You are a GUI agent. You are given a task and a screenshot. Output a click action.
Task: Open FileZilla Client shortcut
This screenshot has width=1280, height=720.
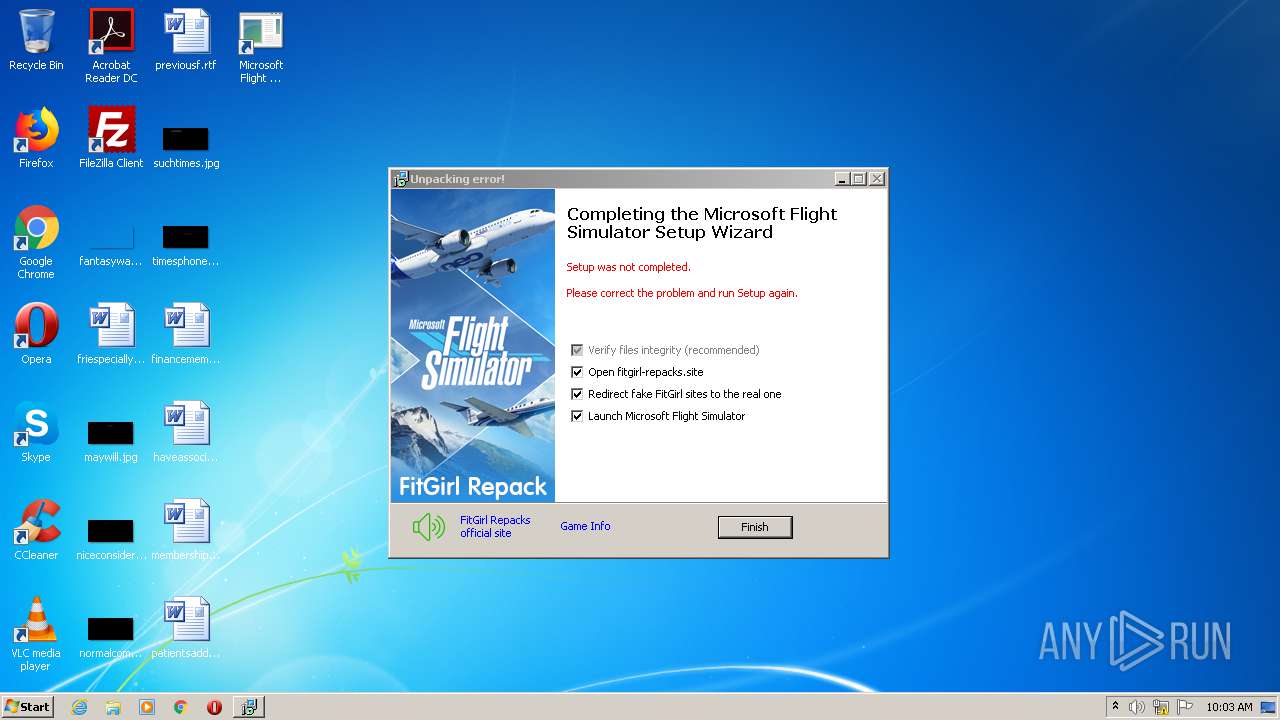111,138
